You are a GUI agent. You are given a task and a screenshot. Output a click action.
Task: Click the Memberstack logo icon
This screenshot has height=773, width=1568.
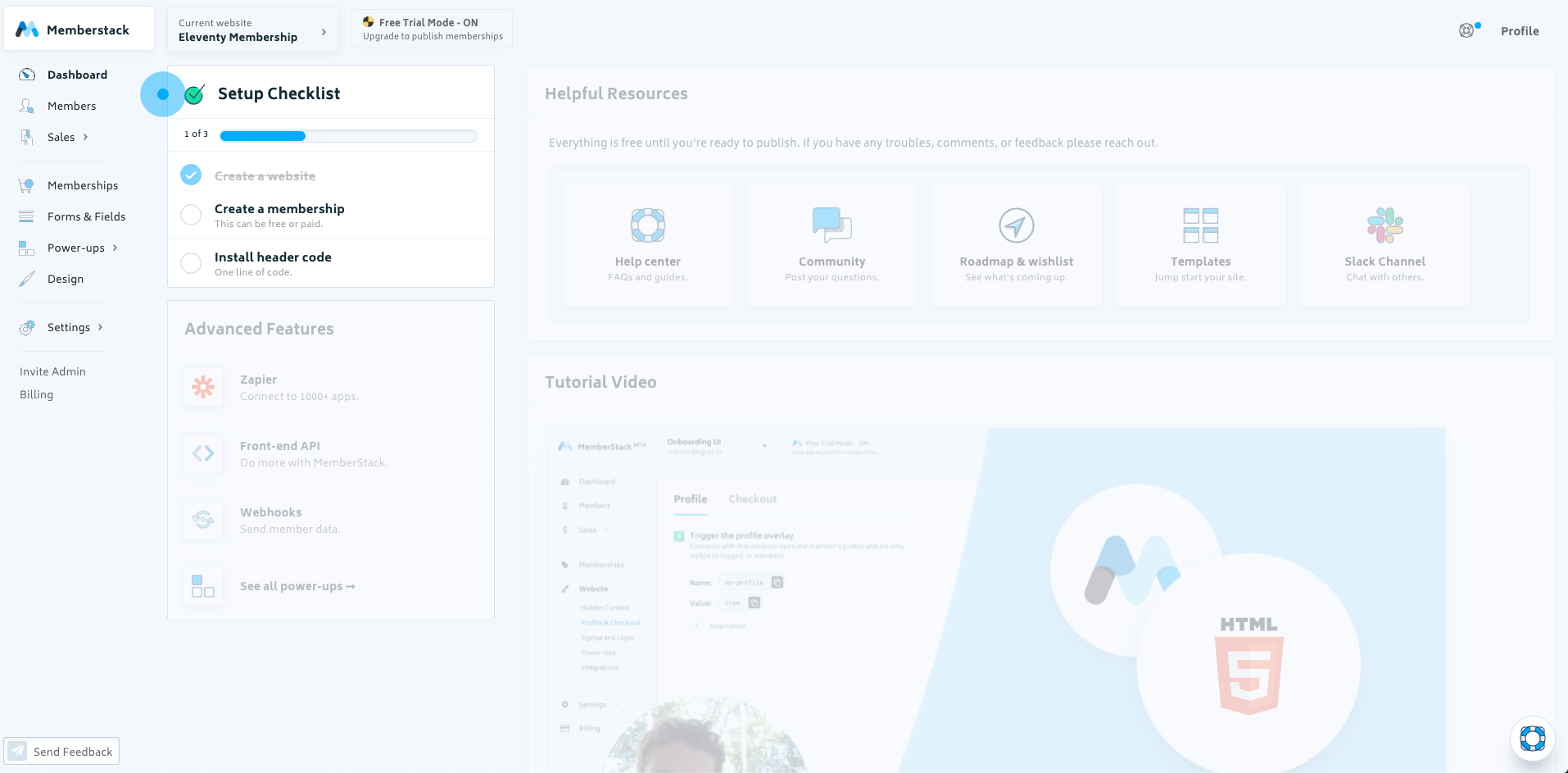(x=27, y=30)
